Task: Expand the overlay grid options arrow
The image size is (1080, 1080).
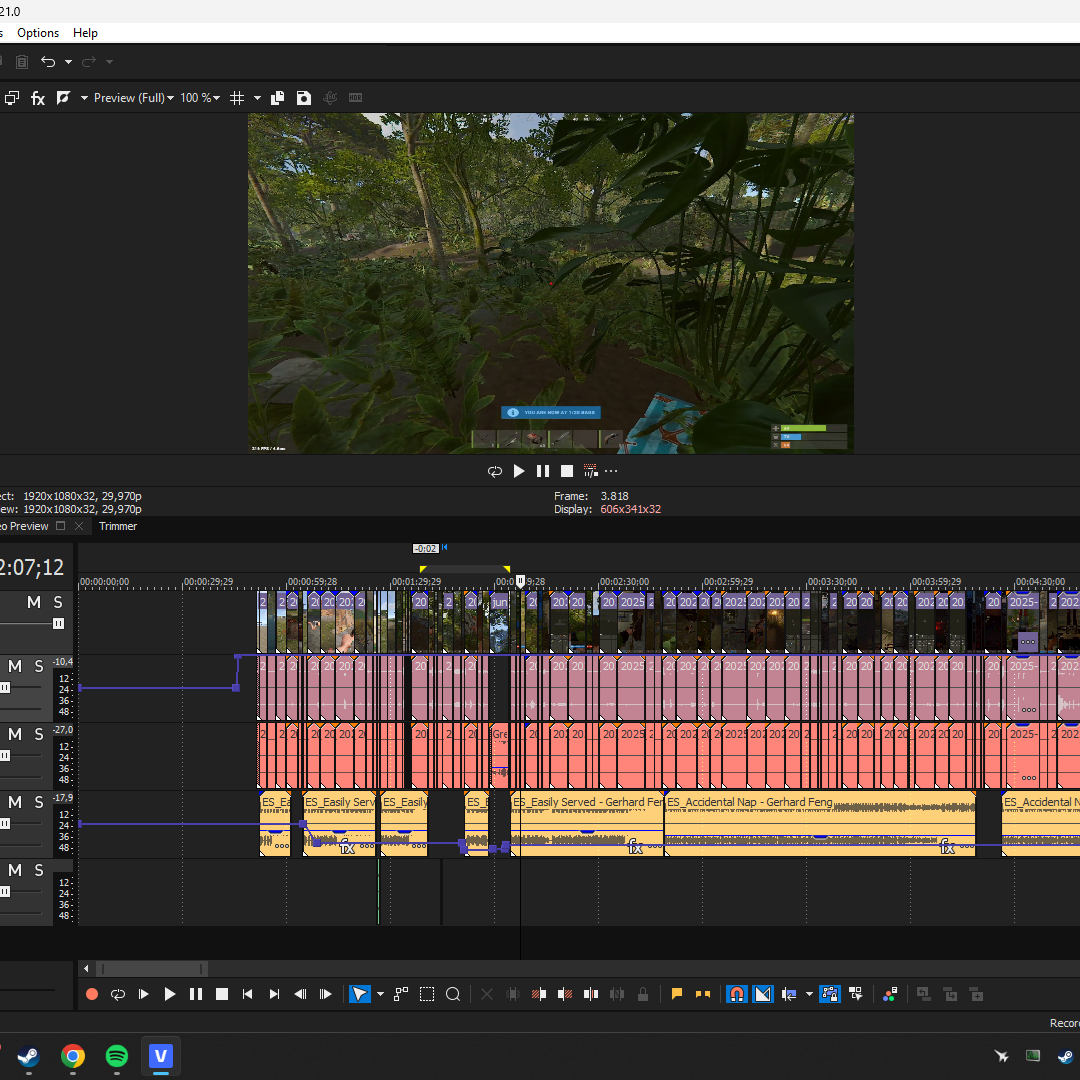Action: point(257,98)
